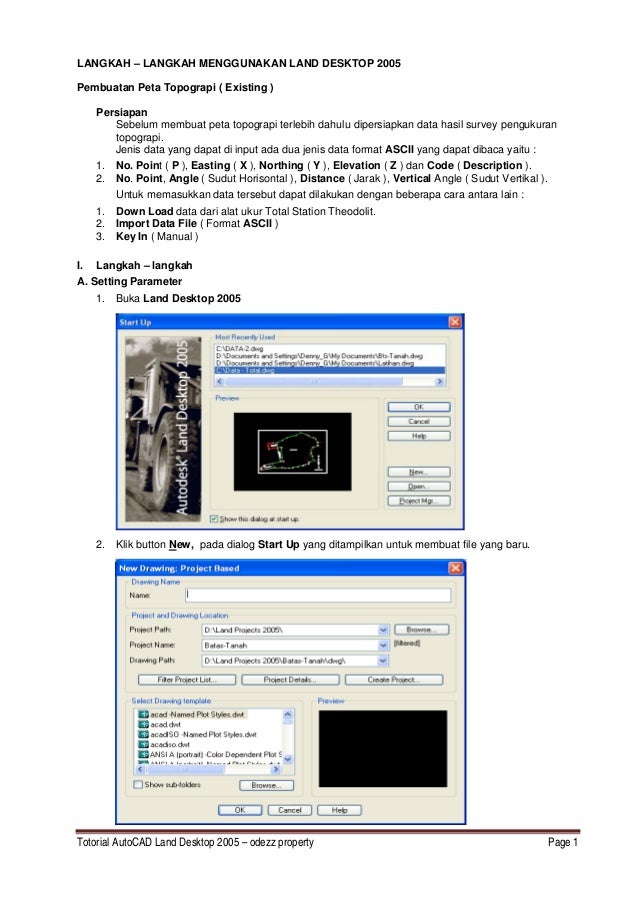
Task: Click the Open... button in Start Up
Action: [419, 487]
